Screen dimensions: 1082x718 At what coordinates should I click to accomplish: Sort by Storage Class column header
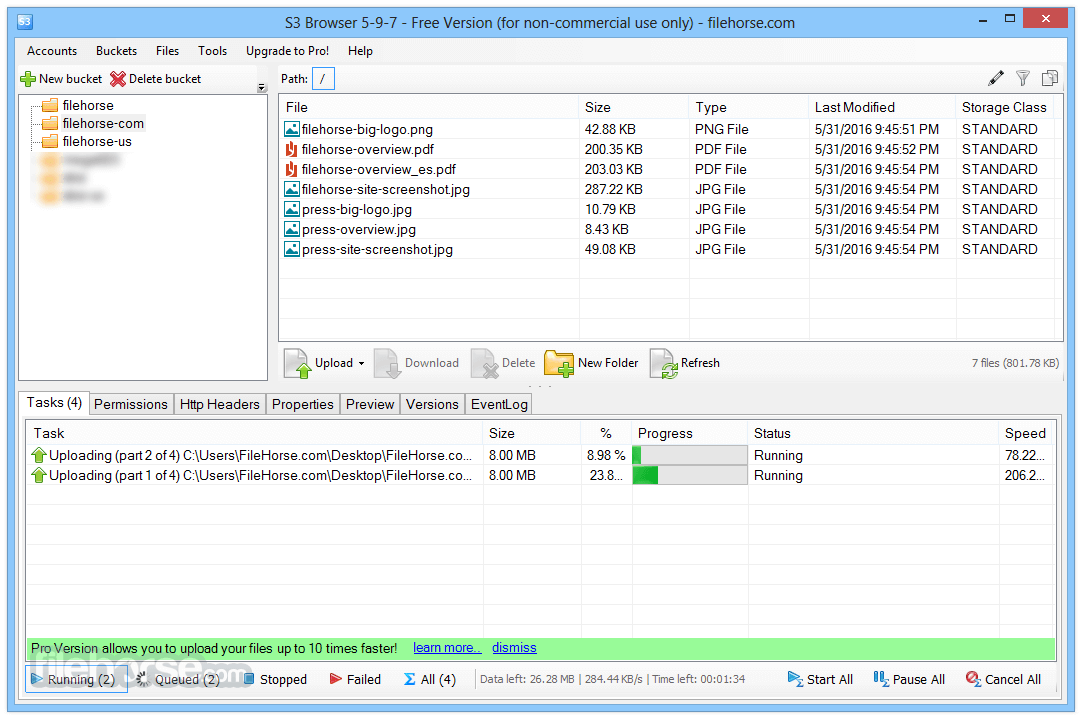click(x=1005, y=108)
